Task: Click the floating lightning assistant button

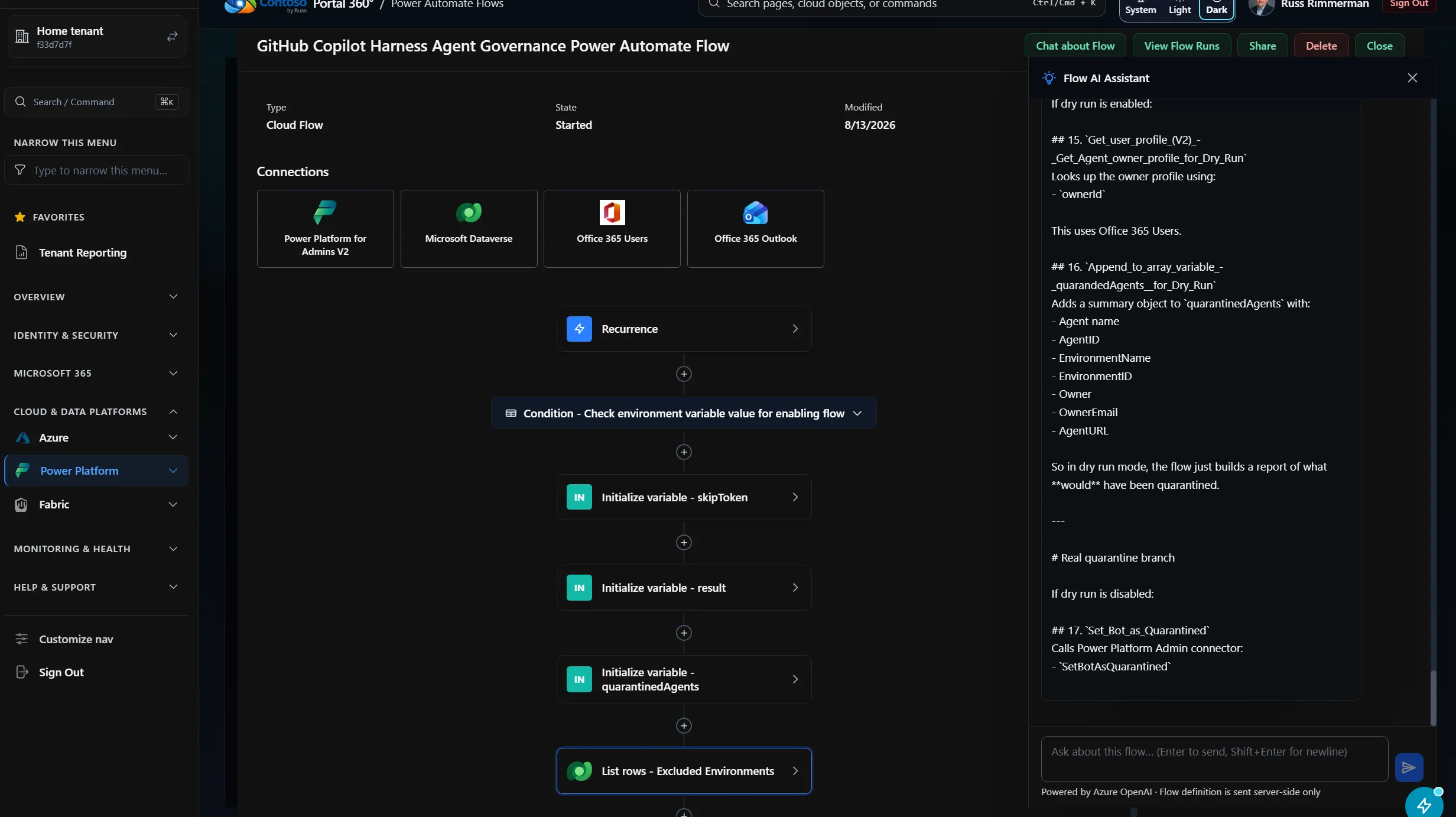Action: [1424, 805]
